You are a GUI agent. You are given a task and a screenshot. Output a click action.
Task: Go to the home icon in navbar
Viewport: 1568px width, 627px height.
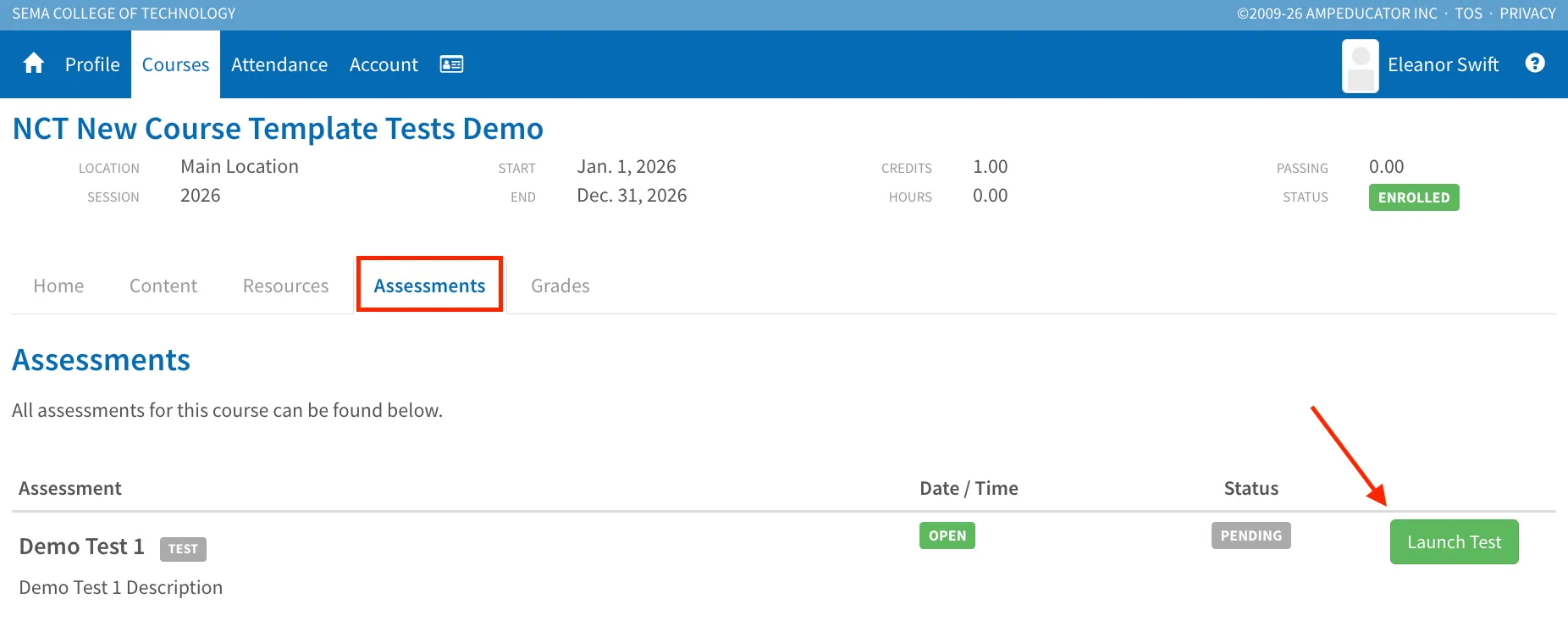[x=34, y=64]
